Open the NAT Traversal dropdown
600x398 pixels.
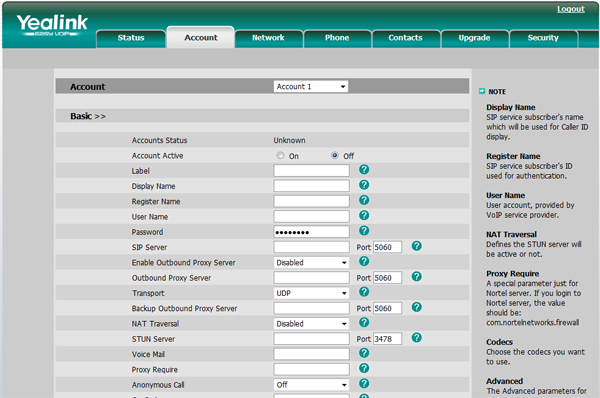pos(311,324)
